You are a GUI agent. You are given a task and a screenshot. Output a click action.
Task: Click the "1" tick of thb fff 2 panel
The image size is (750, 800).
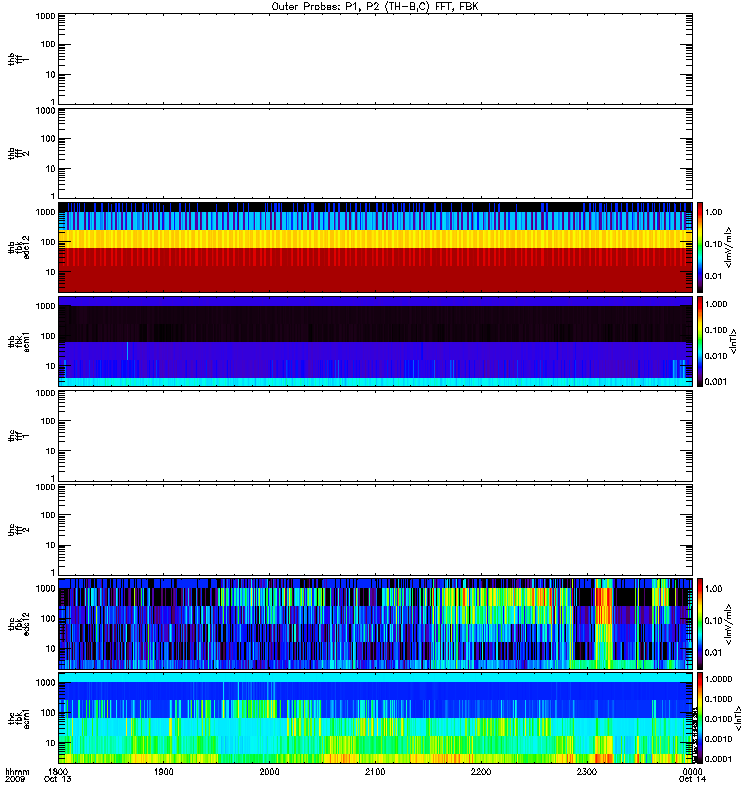tap(53, 196)
